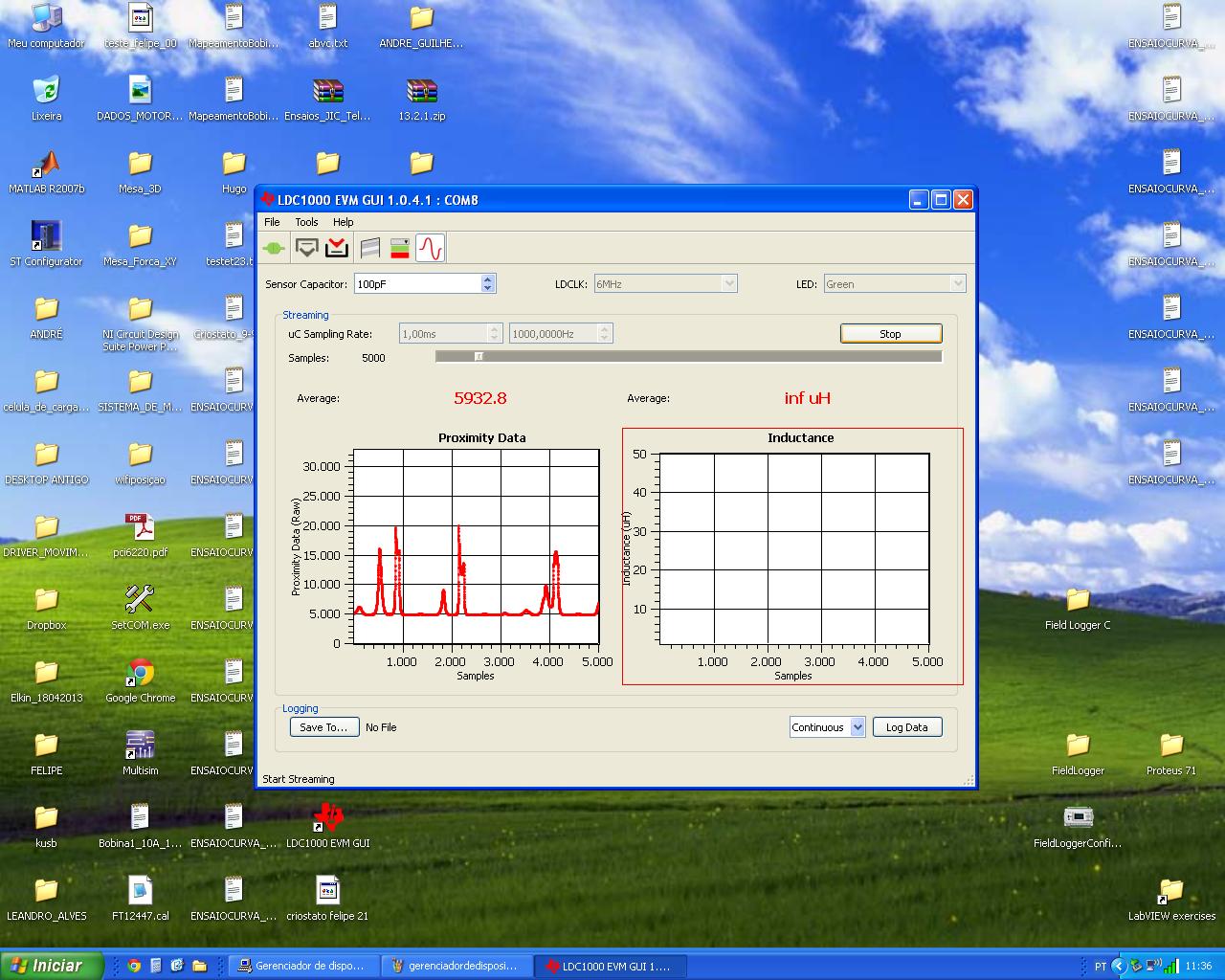
Task: Open the grey sheets toolbar icon
Action: click(x=370, y=249)
